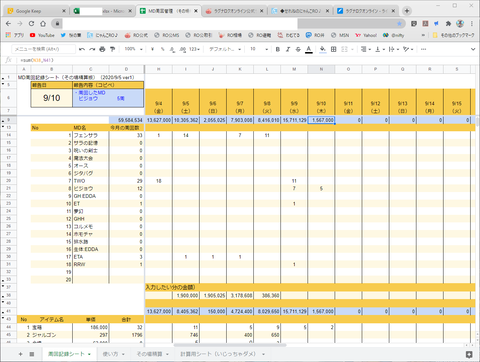This screenshot has height=362, width=480.
Task: Open the font family dropdown
Action: pyautogui.click(x=225, y=49)
